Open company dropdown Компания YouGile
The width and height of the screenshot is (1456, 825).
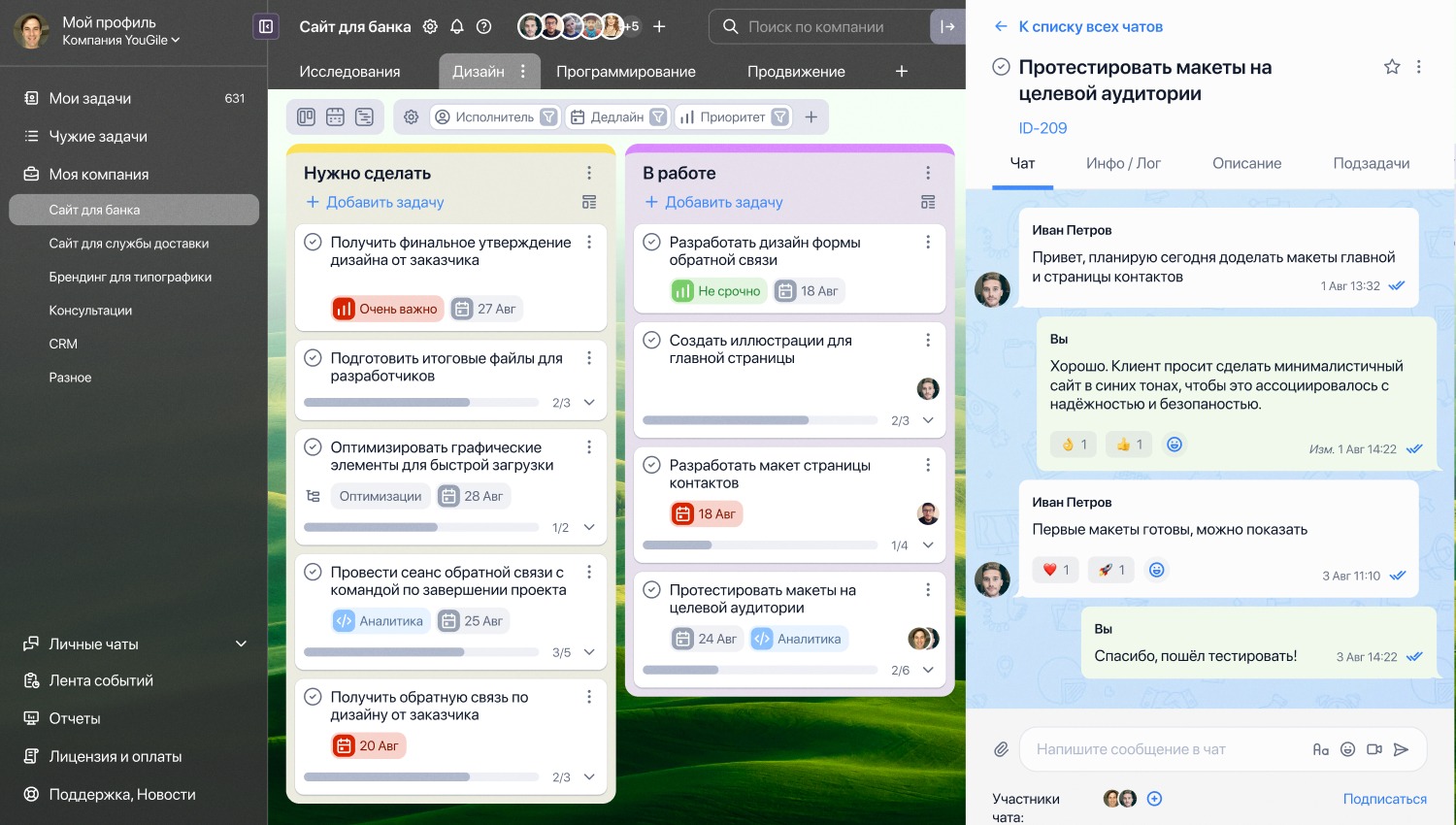pyautogui.click(x=121, y=40)
